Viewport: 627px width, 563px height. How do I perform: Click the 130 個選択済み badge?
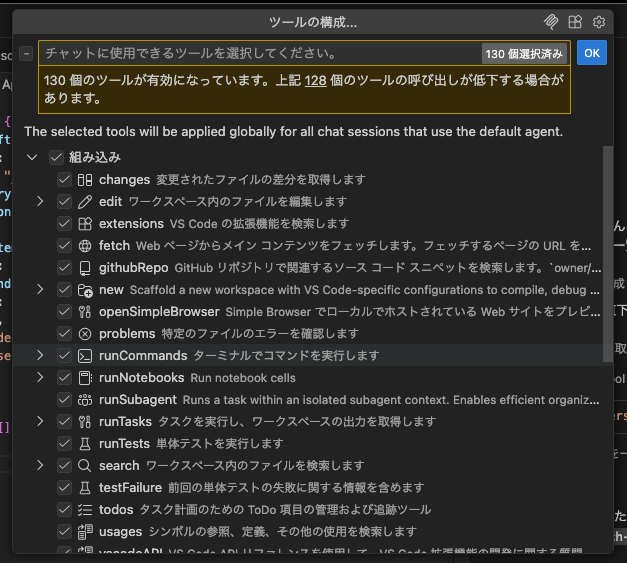[x=524, y=54]
